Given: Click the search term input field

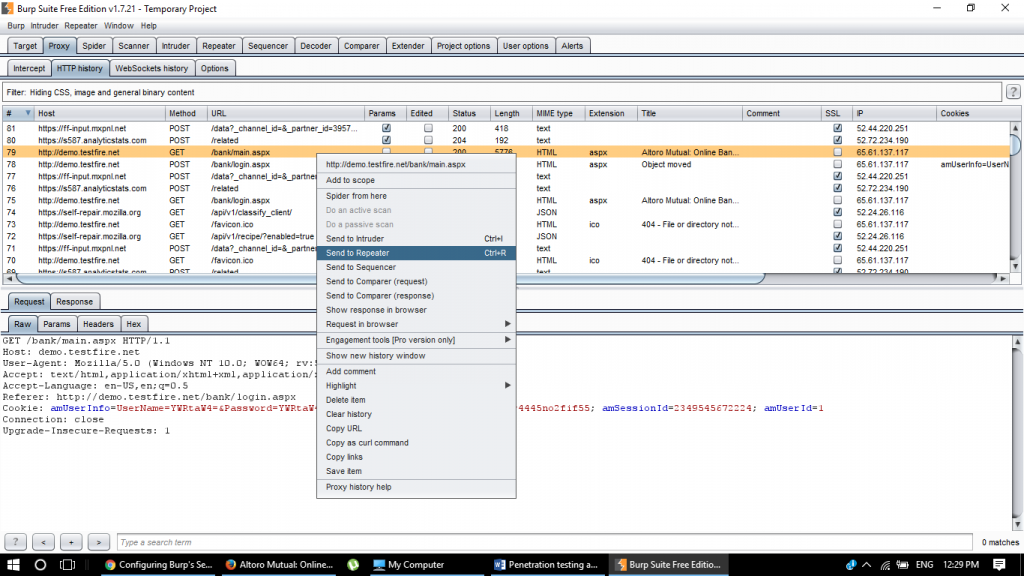Looking at the screenshot, I should (x=300, y=542).
